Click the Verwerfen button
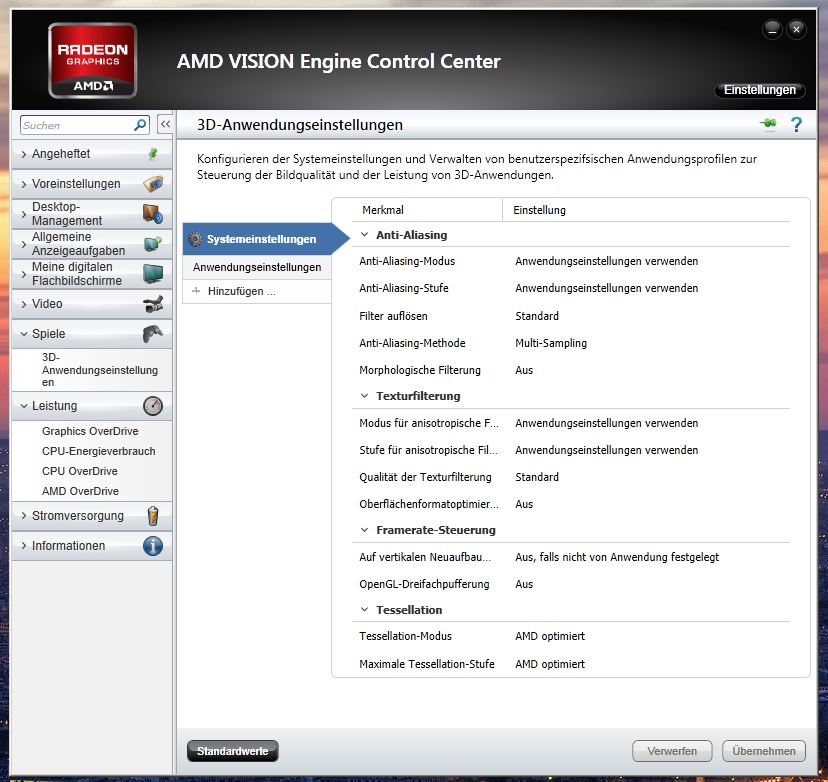 [672, 751]
